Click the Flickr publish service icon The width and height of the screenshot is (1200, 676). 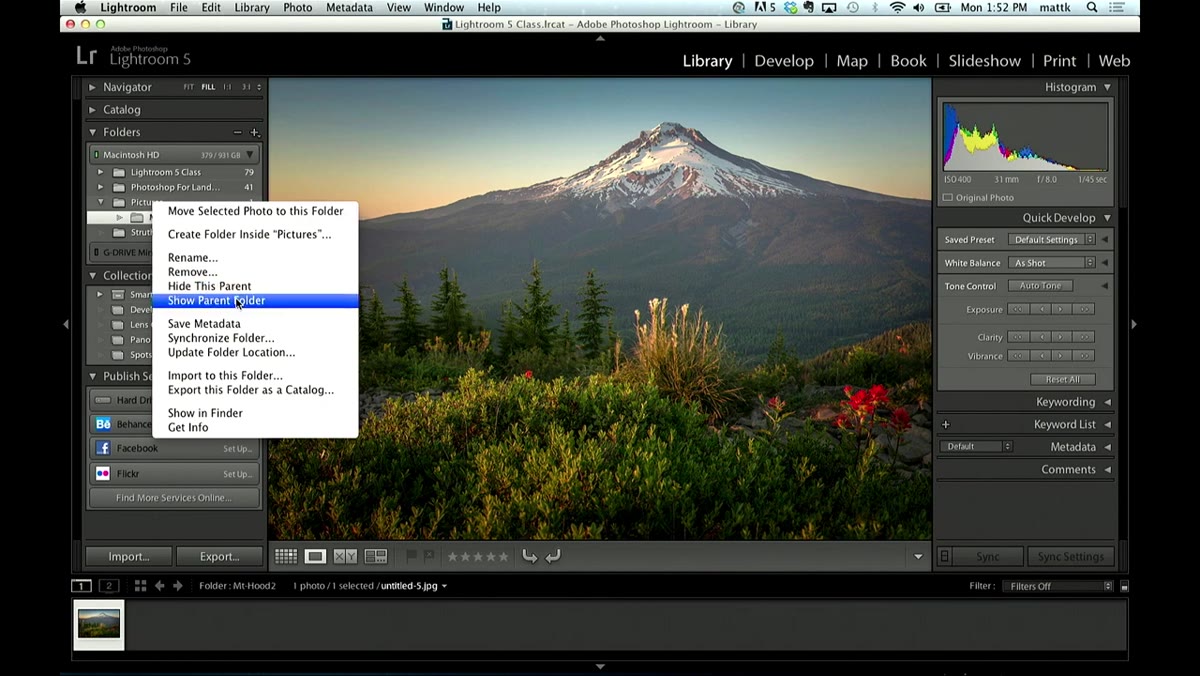tap(103, 473)
